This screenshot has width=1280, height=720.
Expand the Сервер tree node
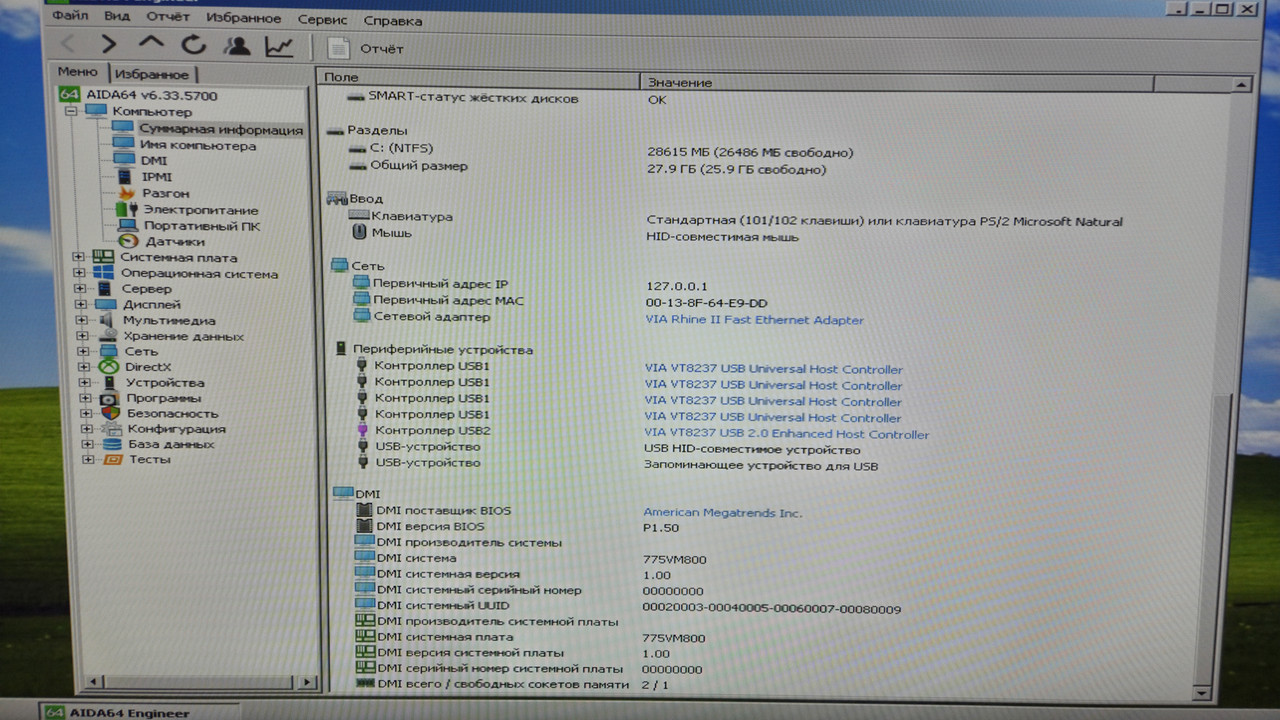tap(79, 289)
